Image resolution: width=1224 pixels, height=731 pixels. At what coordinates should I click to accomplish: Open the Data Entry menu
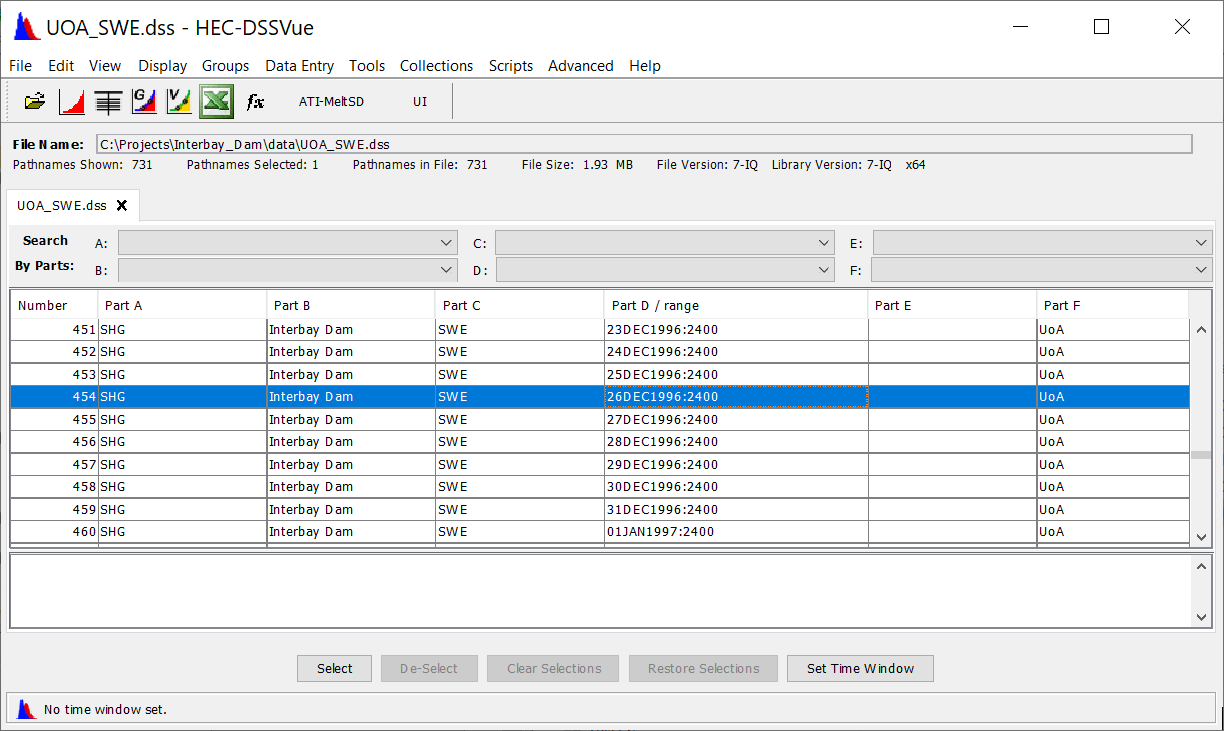point(300,66)
